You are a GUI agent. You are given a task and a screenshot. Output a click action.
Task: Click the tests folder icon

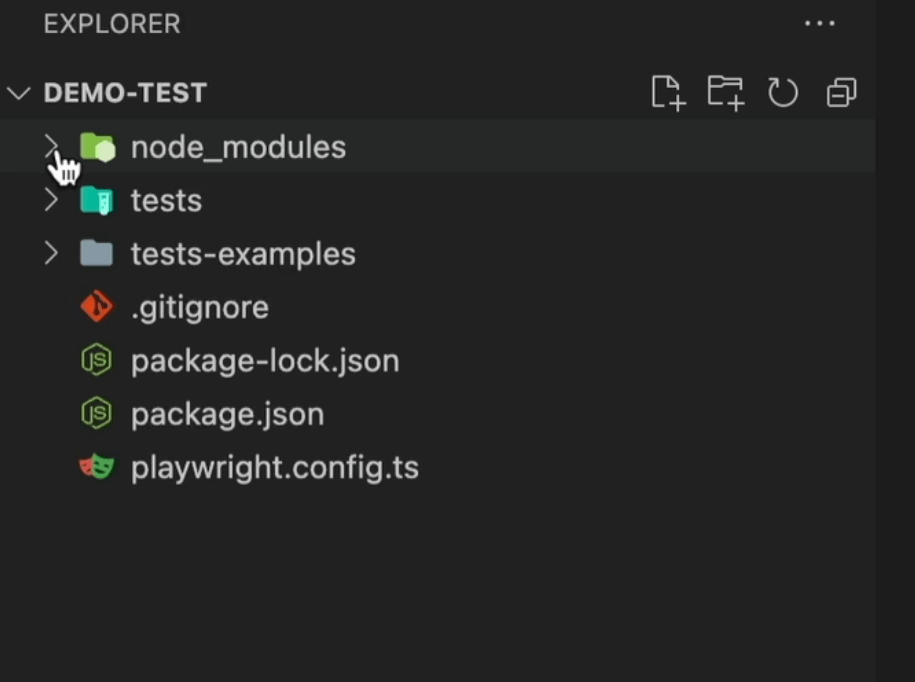(97, 201)
